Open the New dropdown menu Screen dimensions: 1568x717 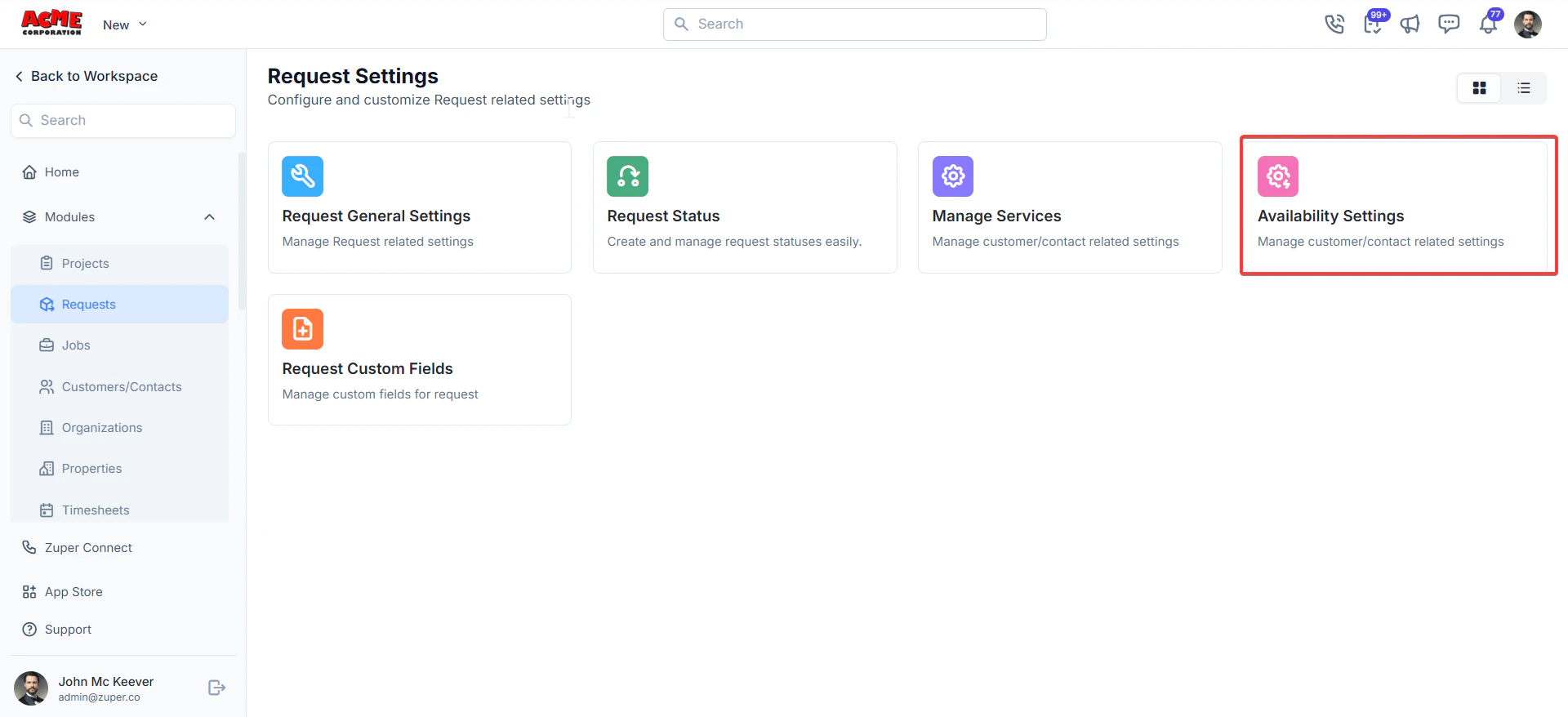coord(125,24)
